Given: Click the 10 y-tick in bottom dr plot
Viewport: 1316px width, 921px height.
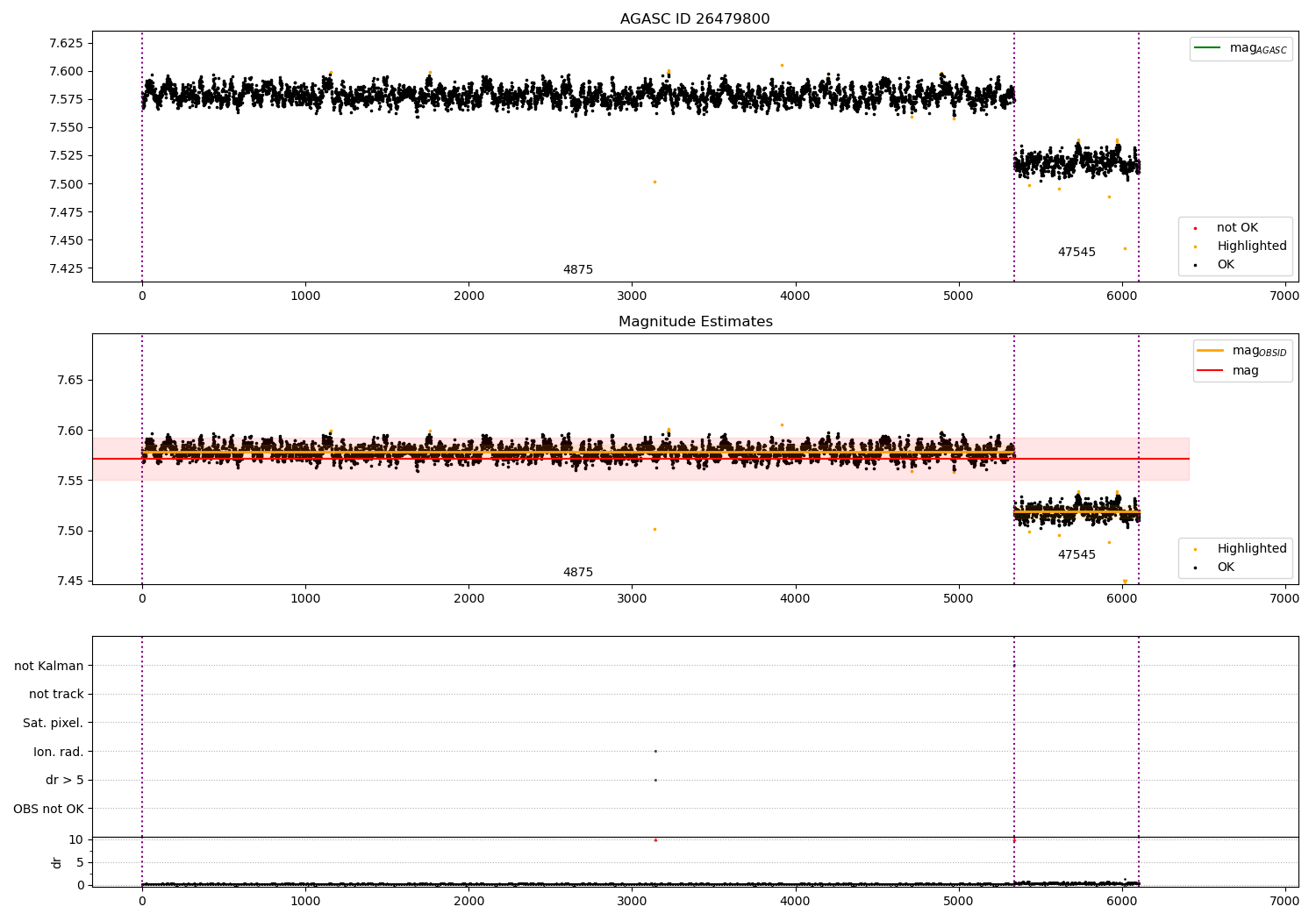Looking at the screenshot, I should pyautogui.click(x=76, y=839).
